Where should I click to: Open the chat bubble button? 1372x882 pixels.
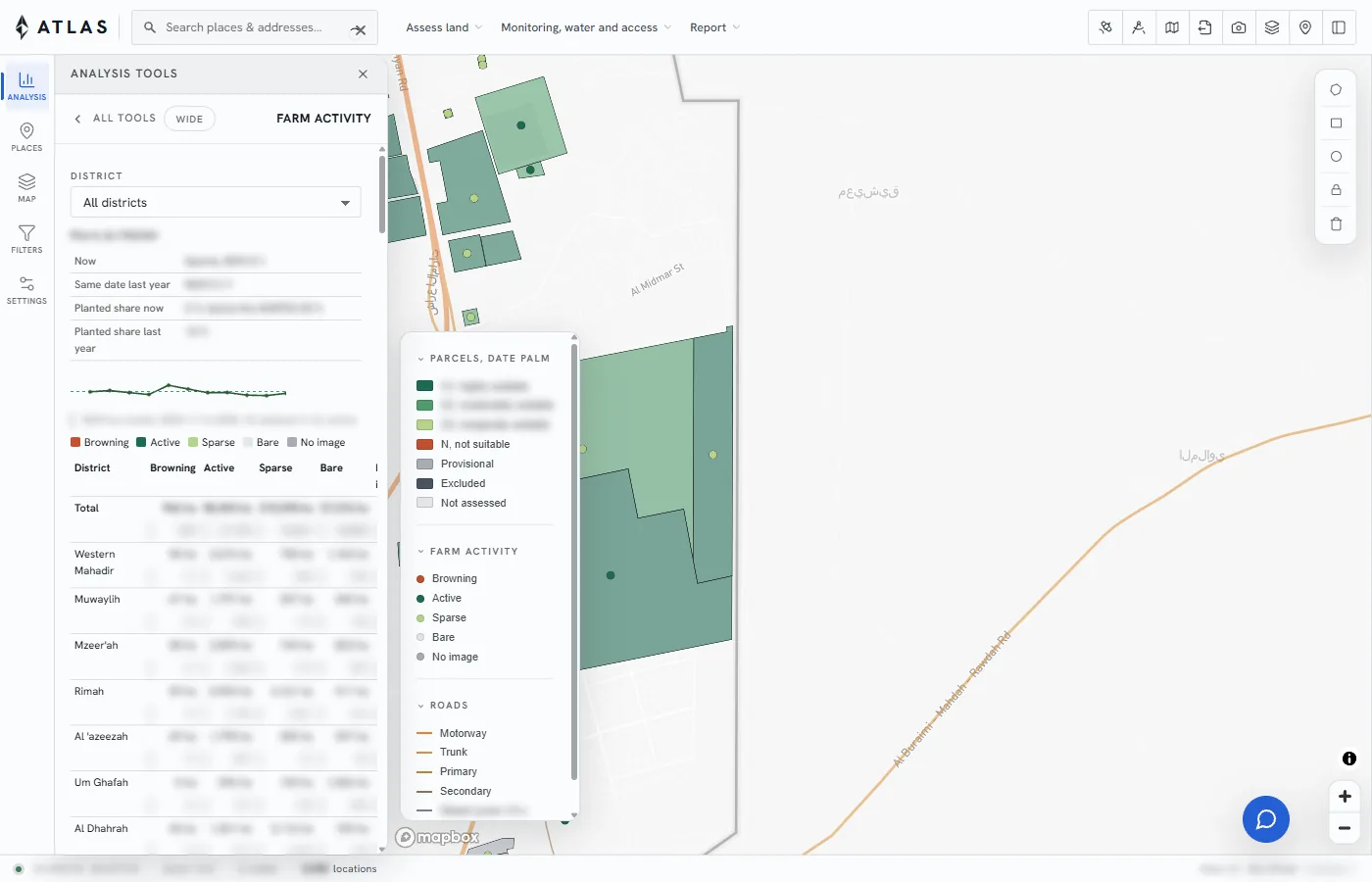coord(1266,819)
